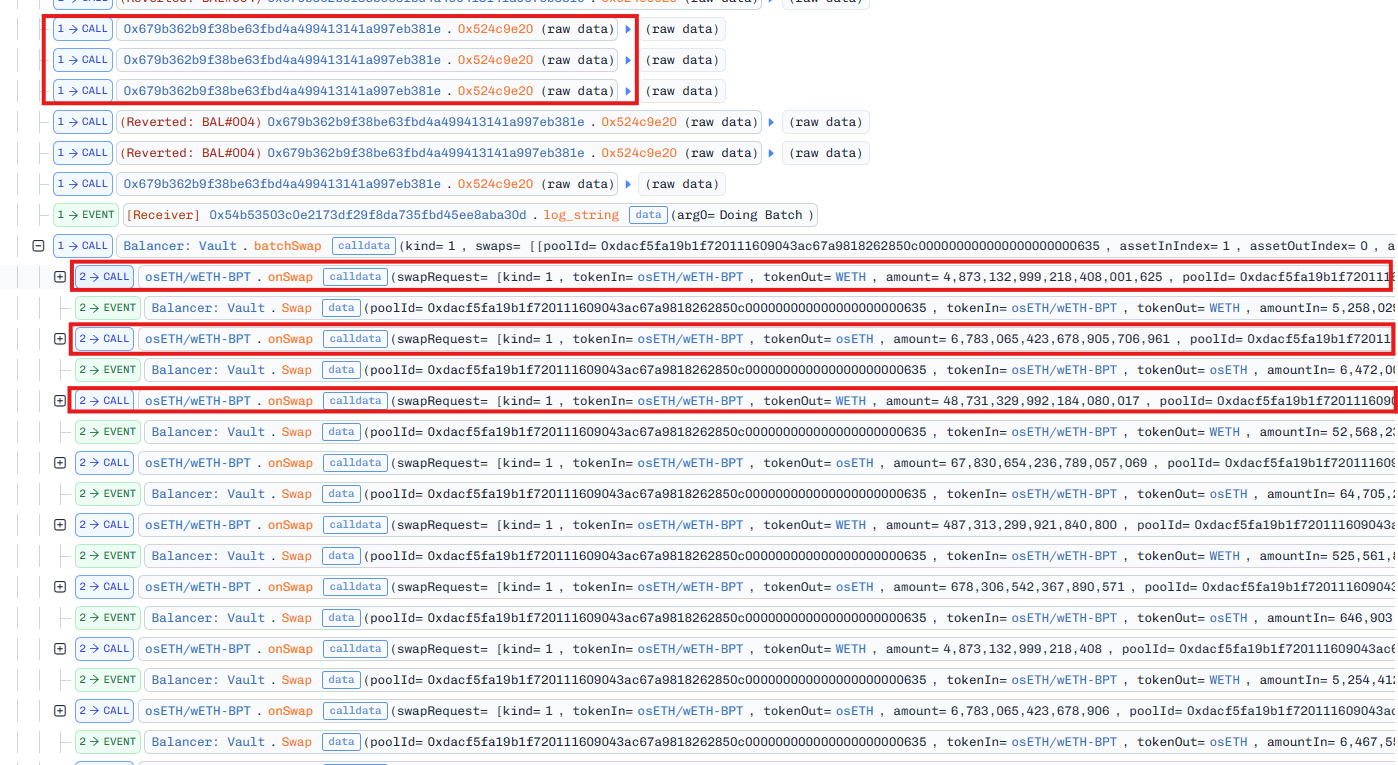Expand onSwap call with amount 487,313,299,921,840,800
This screenshot has width=1398, height=765.
coord(59,525)
